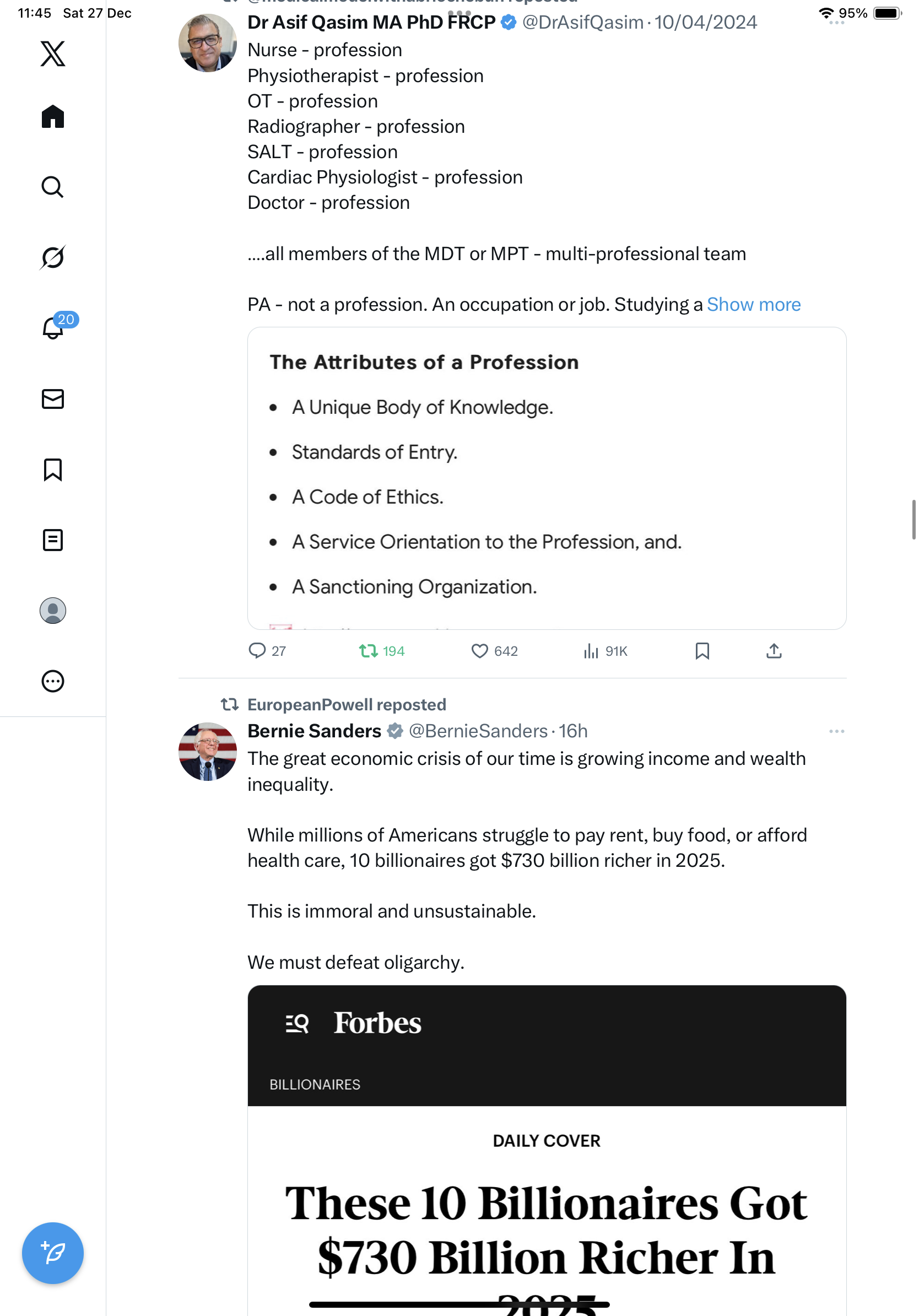Image resolution: width=919 pixels, height=1316 pixels.
Task: Expand post text with Show more
Action: (753, 304)
